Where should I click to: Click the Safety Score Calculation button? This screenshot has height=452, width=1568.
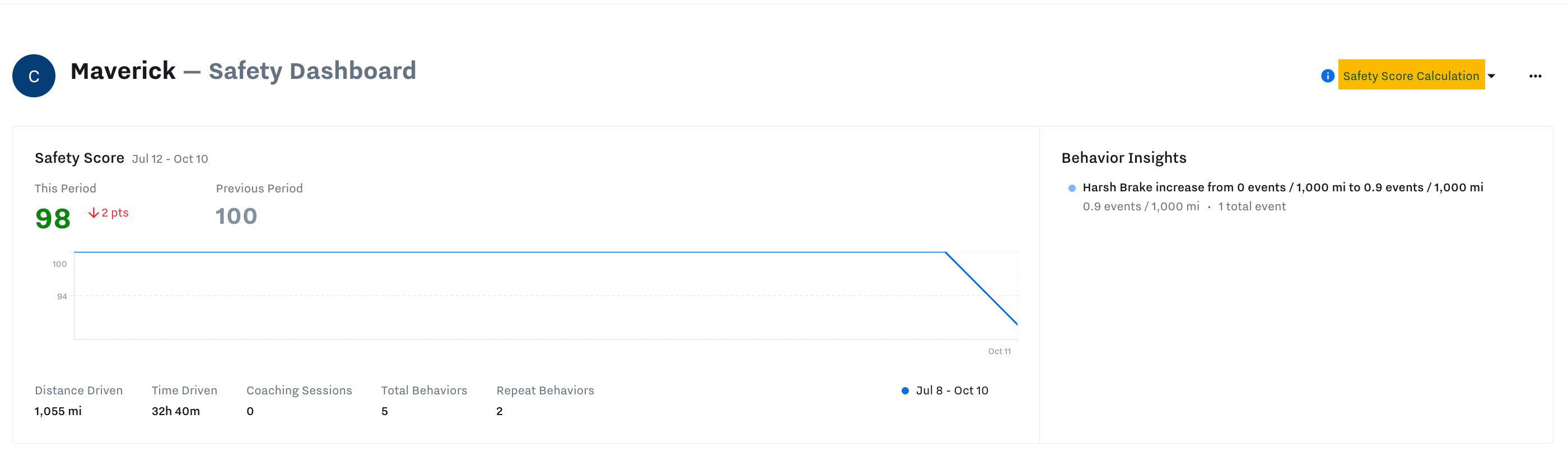(x=1411, y=76)
